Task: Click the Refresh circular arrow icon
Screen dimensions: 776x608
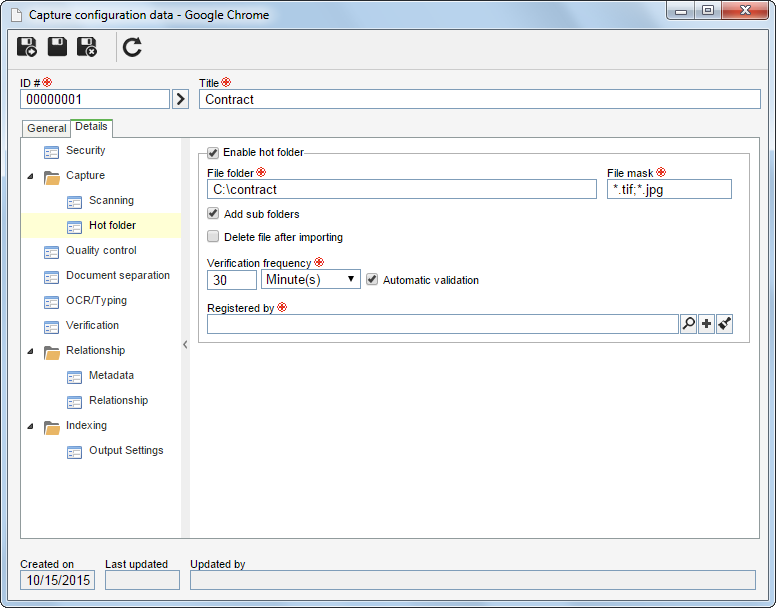Action: tap(132, 47)
